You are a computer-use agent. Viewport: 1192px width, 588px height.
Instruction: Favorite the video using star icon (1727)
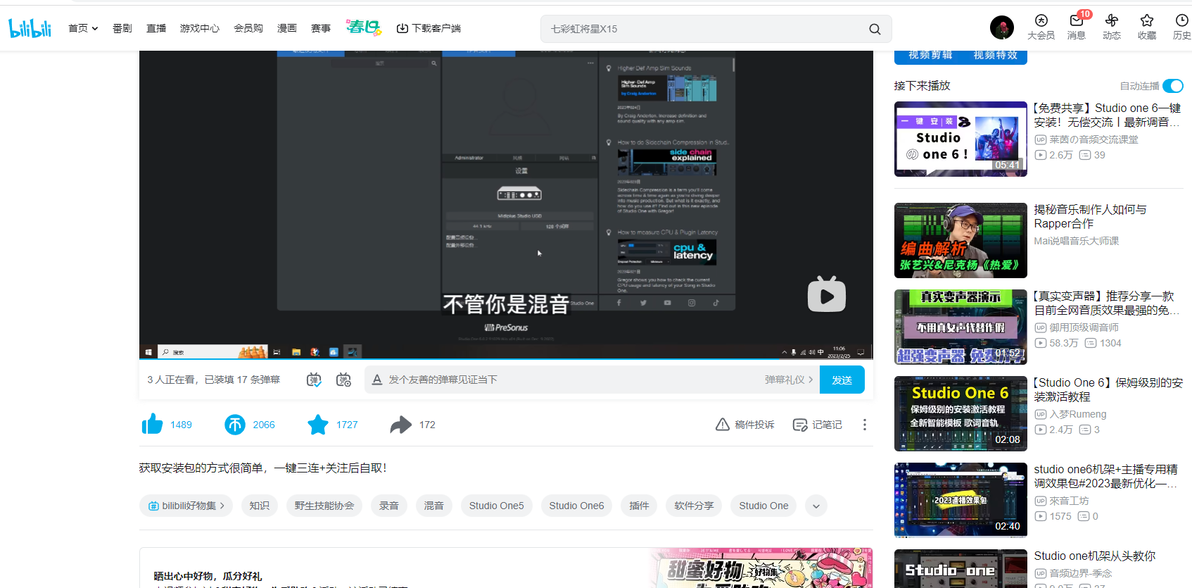coord(332,424)
